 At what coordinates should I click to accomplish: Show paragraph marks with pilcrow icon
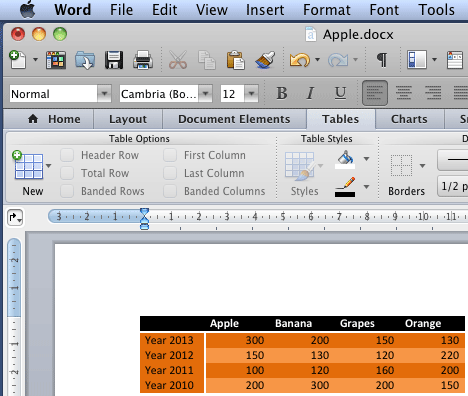382,60
